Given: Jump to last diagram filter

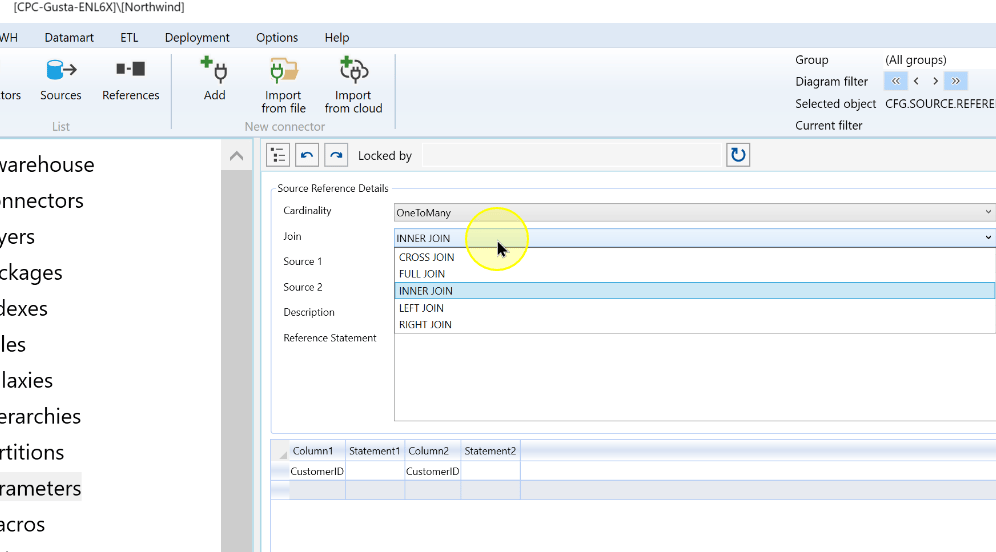Looking at the screenshot, I should click(x=955, y=81).
